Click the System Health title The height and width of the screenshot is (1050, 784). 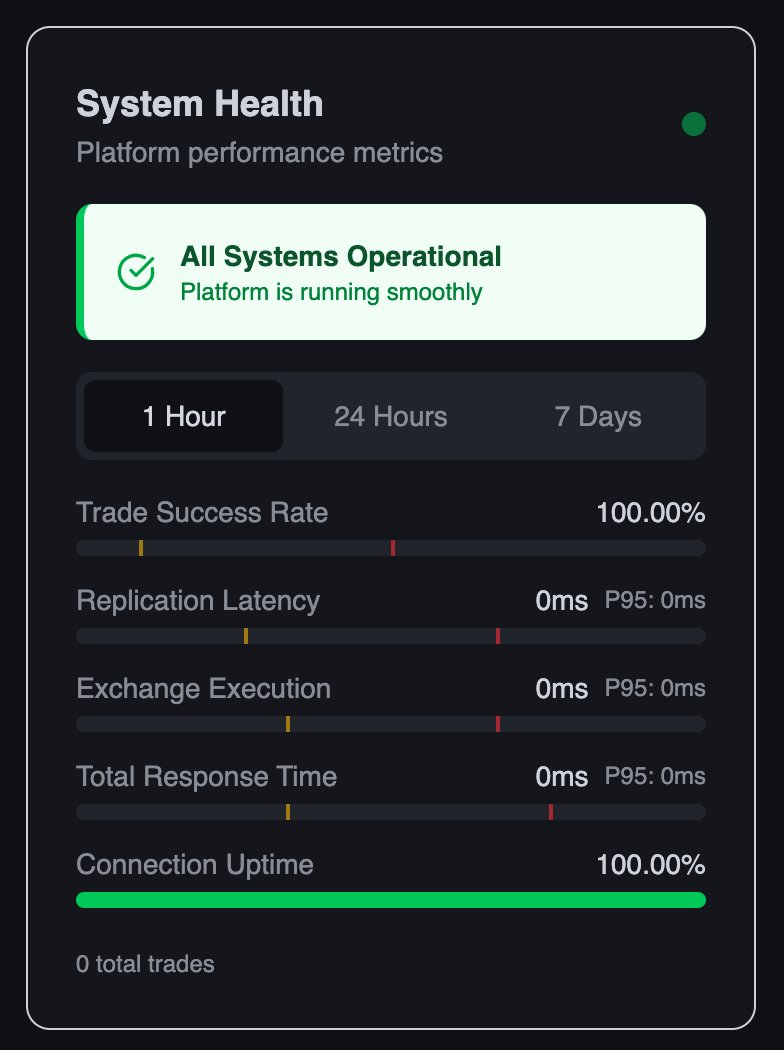[x=200, y=104]
